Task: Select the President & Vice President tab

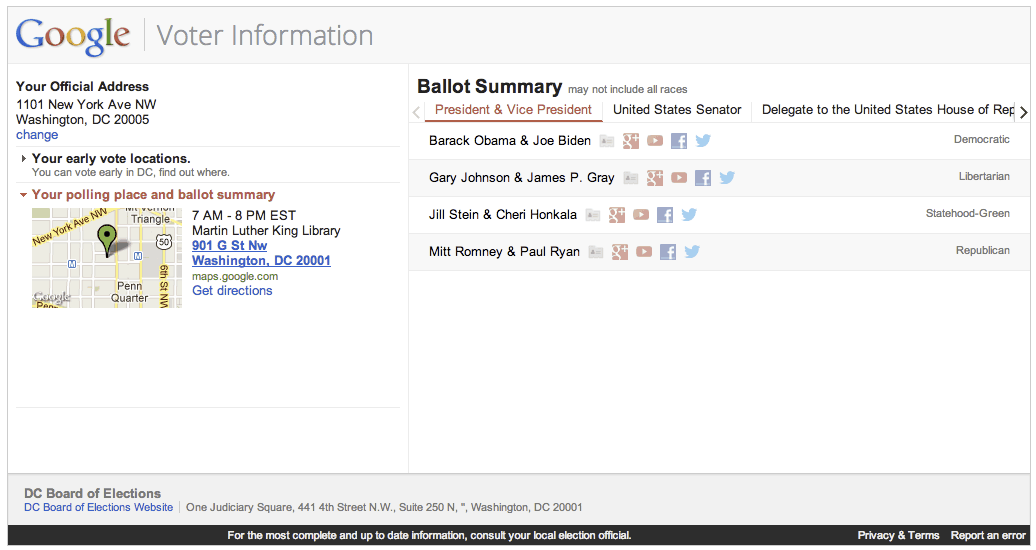Action: pos(513,110)
